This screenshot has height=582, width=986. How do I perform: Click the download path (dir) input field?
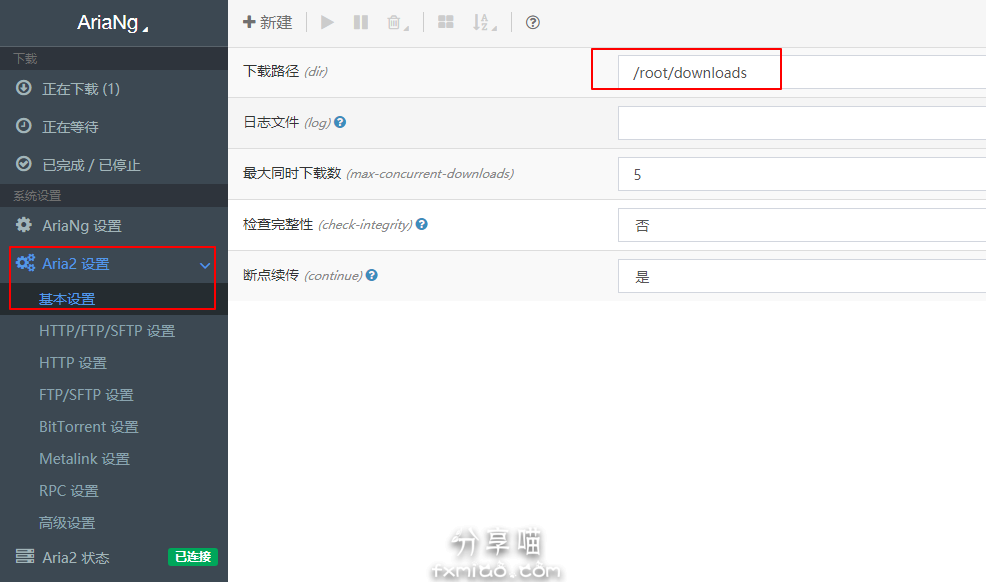pos(802,72)
